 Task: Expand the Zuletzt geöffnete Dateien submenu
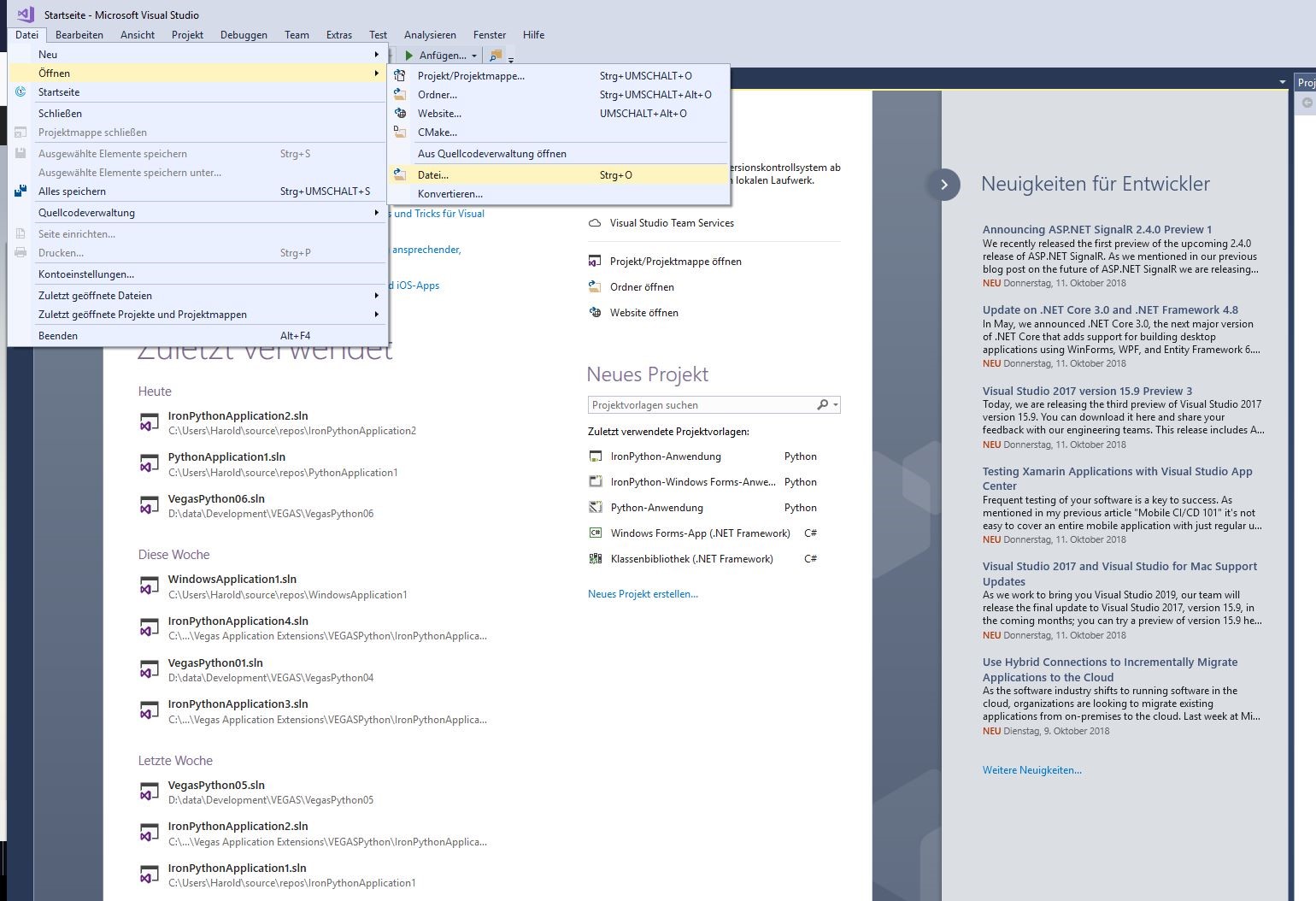(376, 296)
